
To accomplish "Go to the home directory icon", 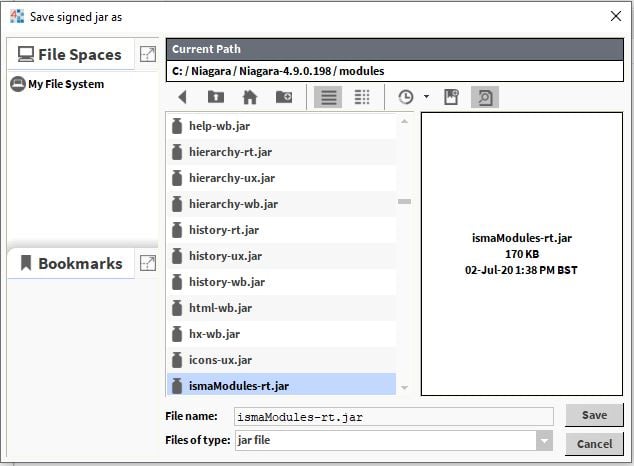I will (x=249, y=97).
